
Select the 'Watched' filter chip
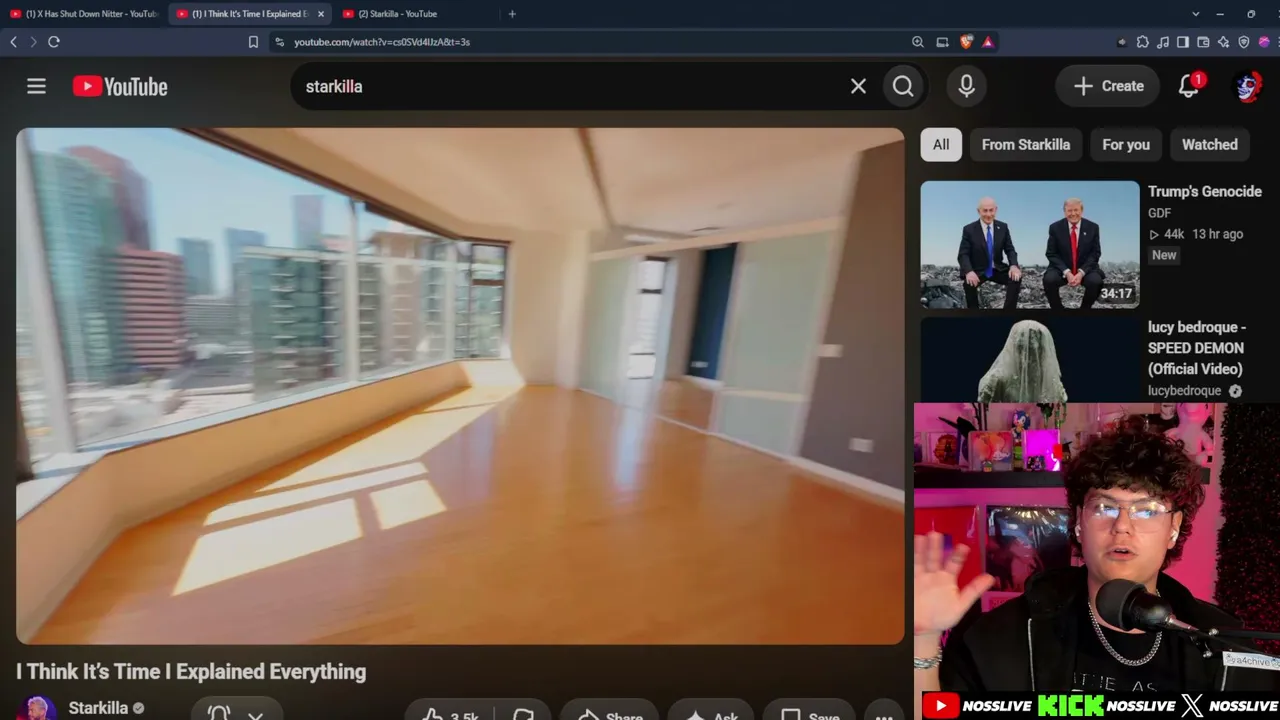1210,145
